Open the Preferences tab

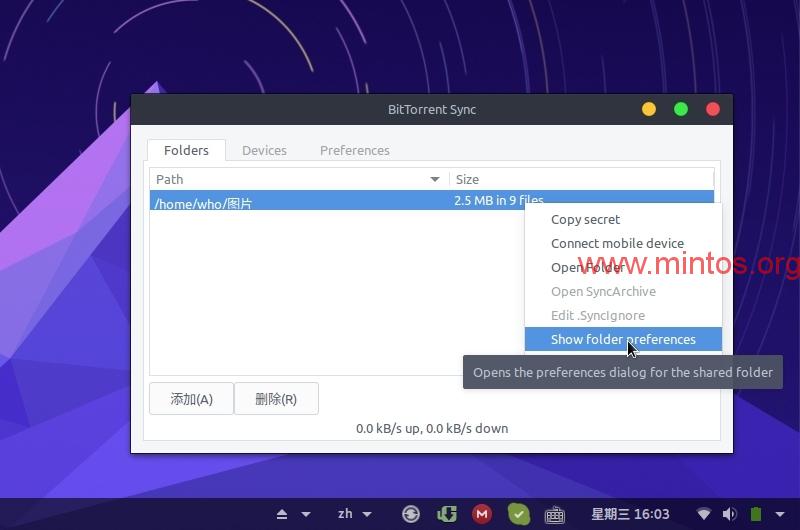355,150
